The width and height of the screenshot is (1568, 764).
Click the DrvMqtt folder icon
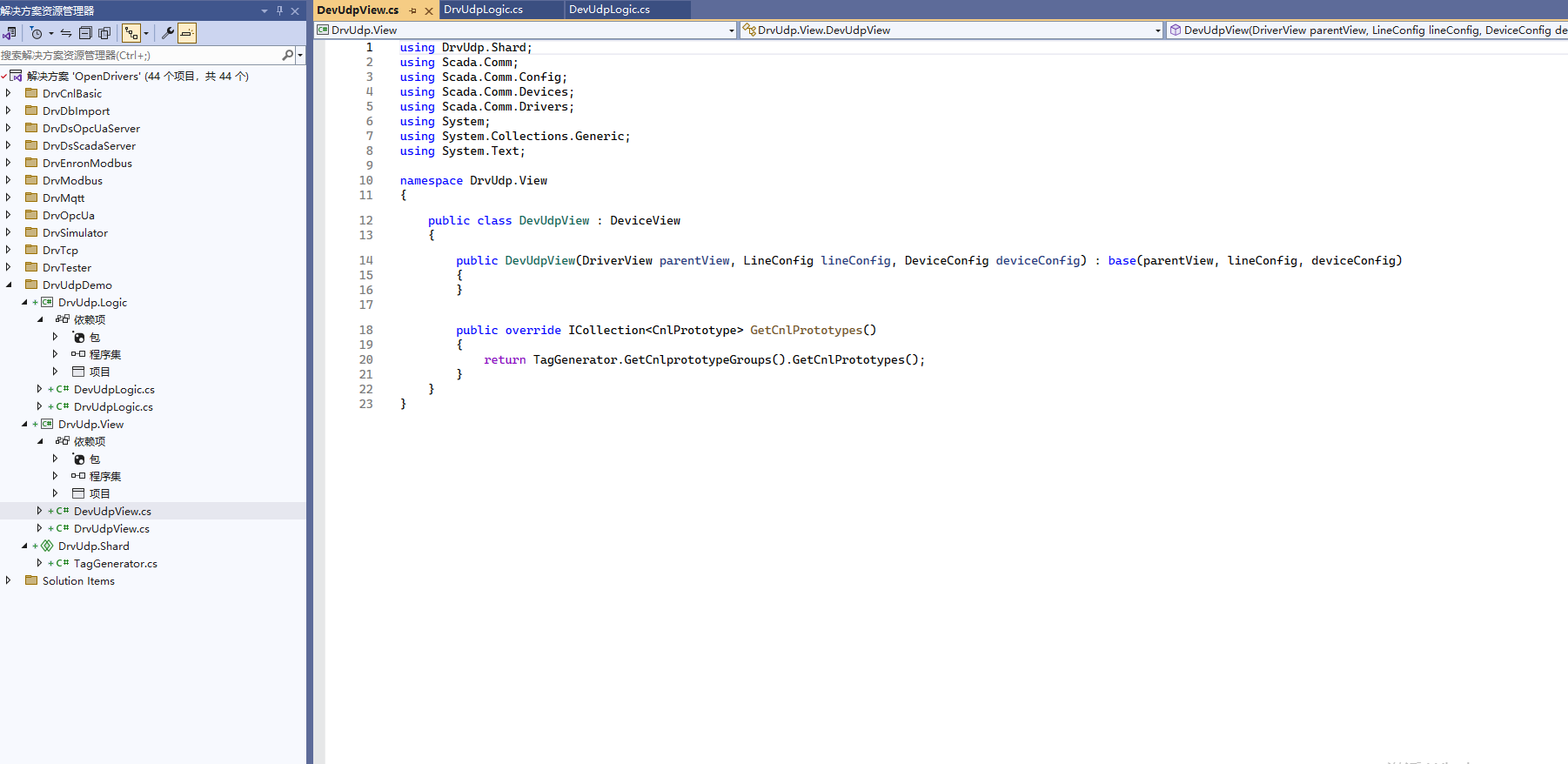click(x=31, y=198)
